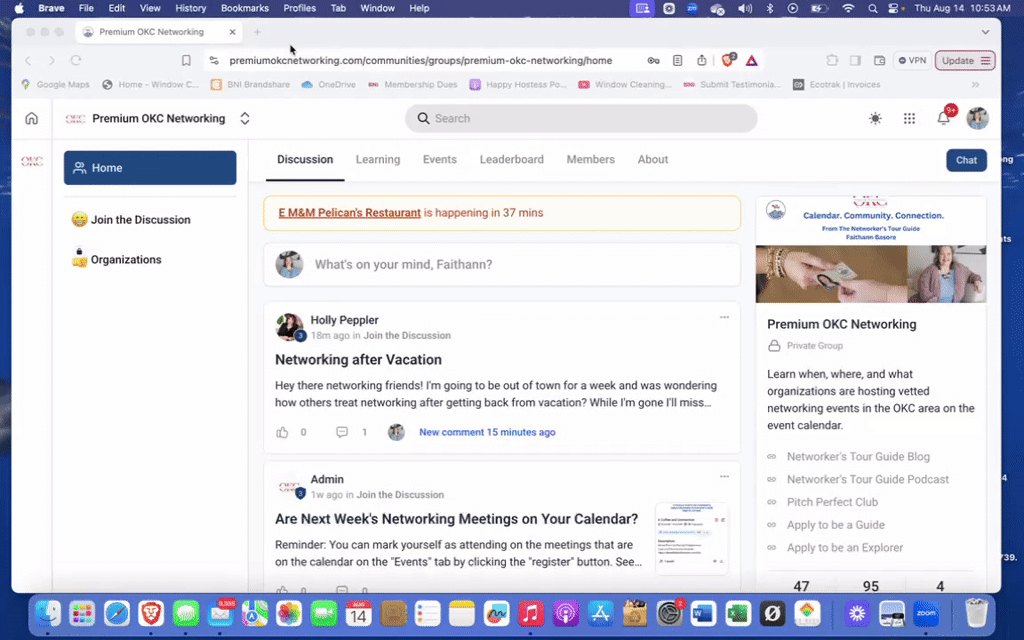Expand the tab search chevron at top right
Viewport: 1024px width, 640px height.
(x=985, y=31)
